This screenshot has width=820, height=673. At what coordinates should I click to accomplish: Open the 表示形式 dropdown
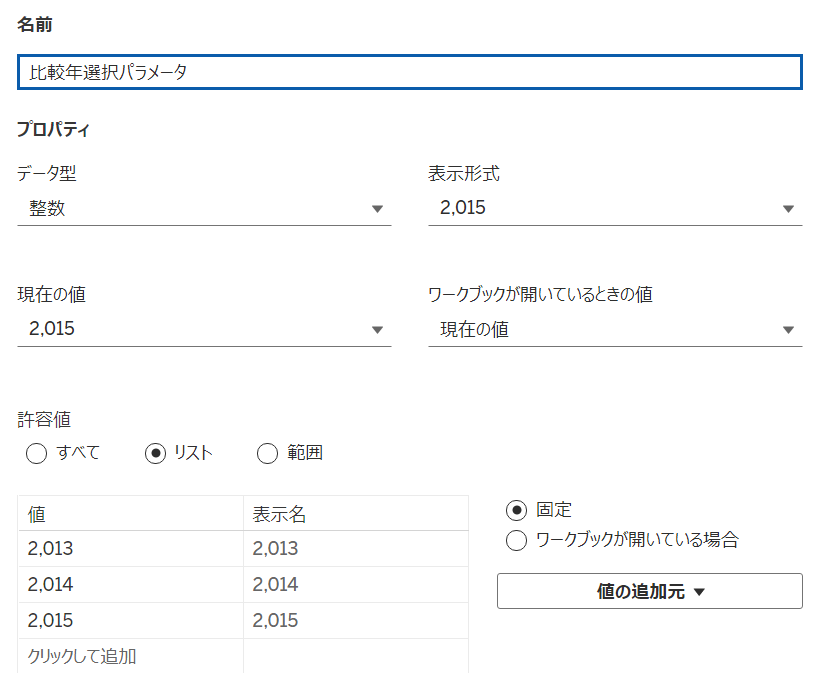coord(615,209)
